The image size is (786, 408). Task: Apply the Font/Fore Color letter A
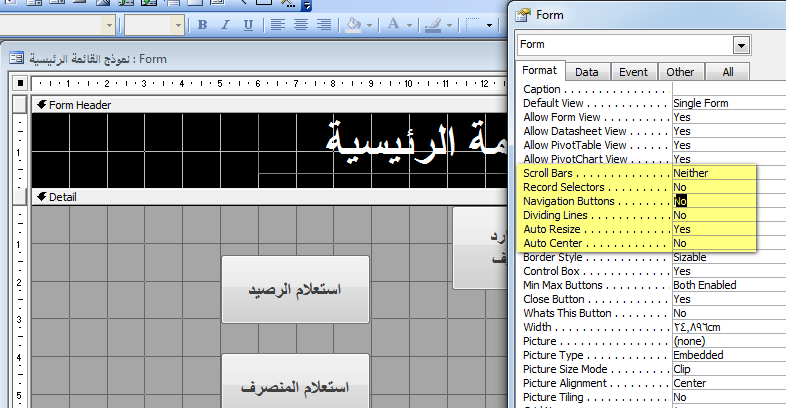coord(394,25)
